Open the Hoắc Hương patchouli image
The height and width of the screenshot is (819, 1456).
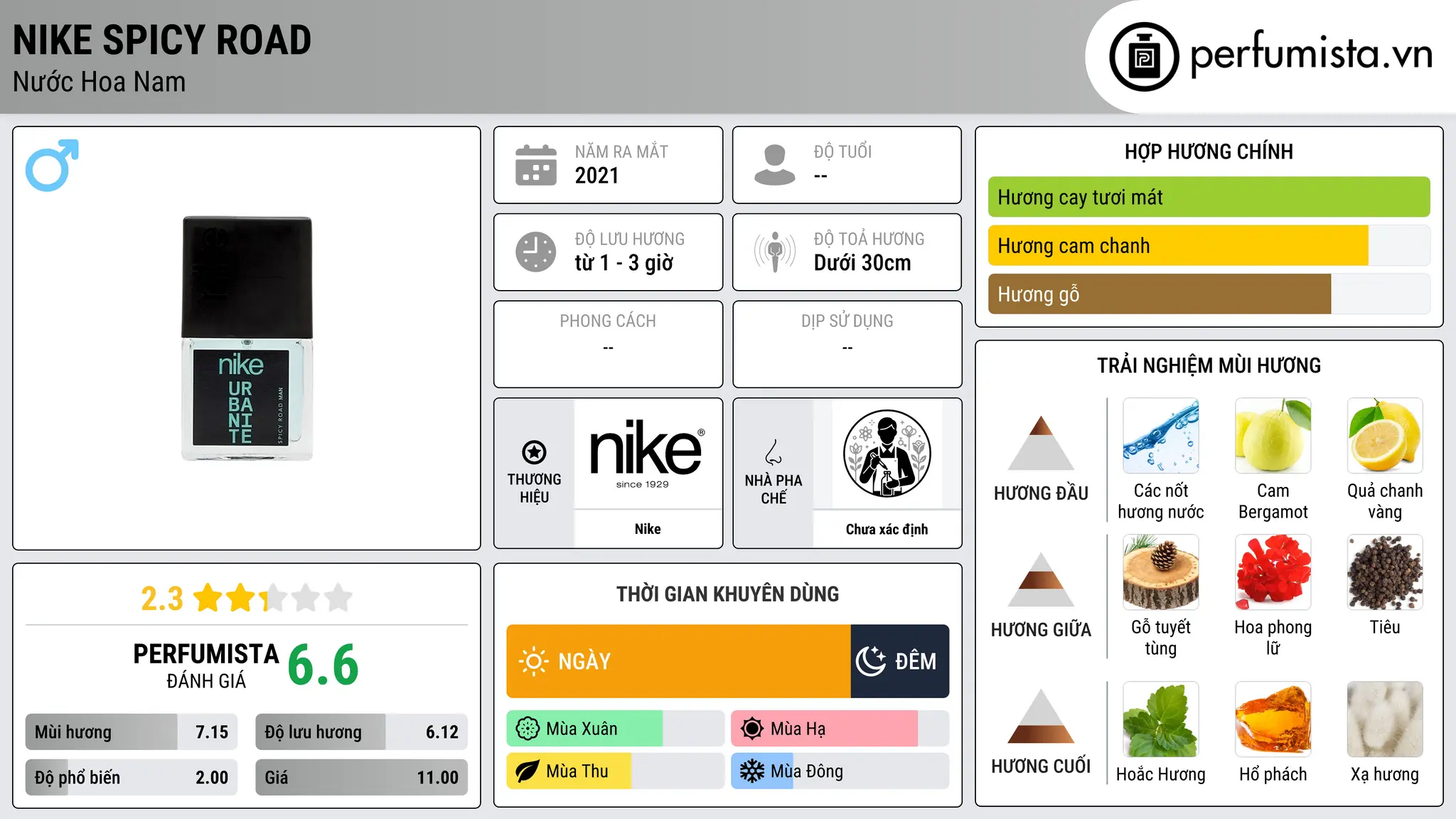click(x=1161, y=719)
